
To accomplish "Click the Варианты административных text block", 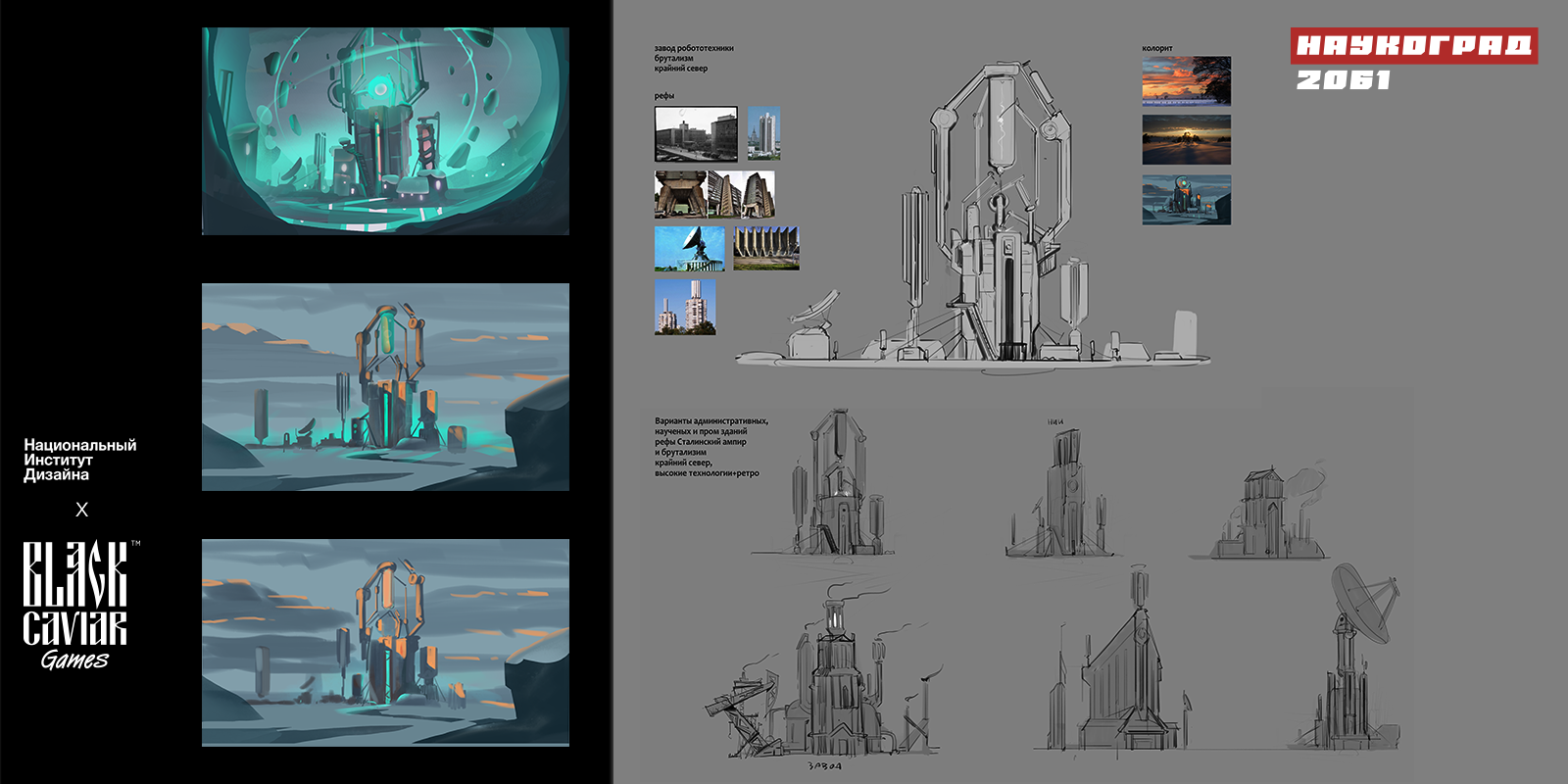I will 711,447.
